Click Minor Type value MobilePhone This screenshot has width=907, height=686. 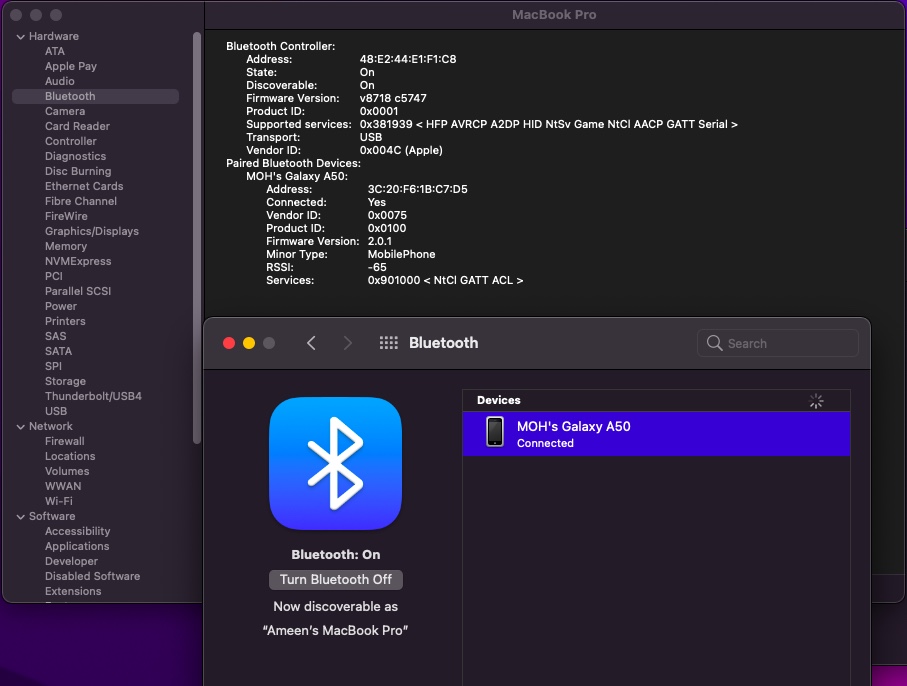point(401,255)
